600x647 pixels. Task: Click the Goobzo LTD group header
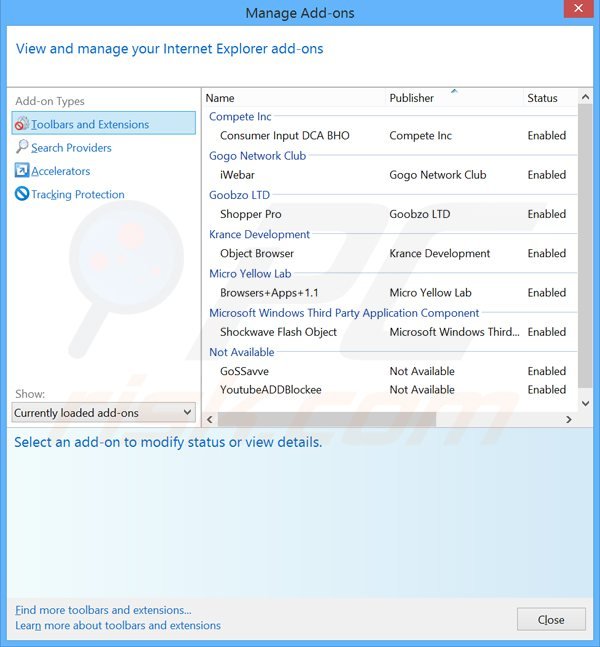(x=239, y=195)
